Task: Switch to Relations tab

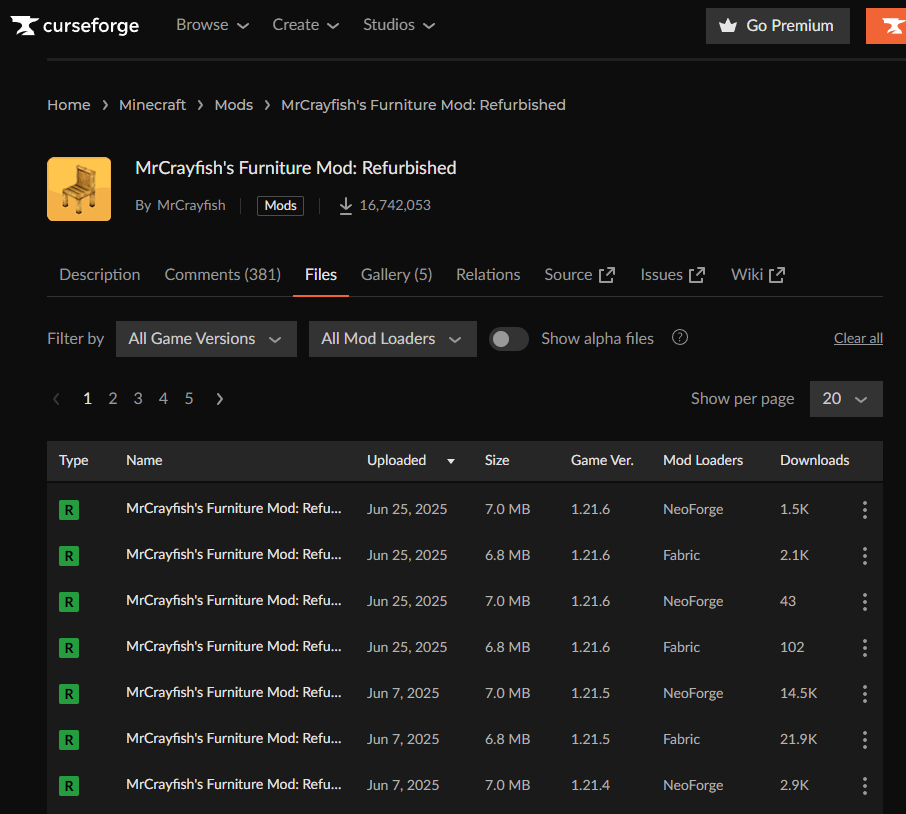Action: click(488, 275)
